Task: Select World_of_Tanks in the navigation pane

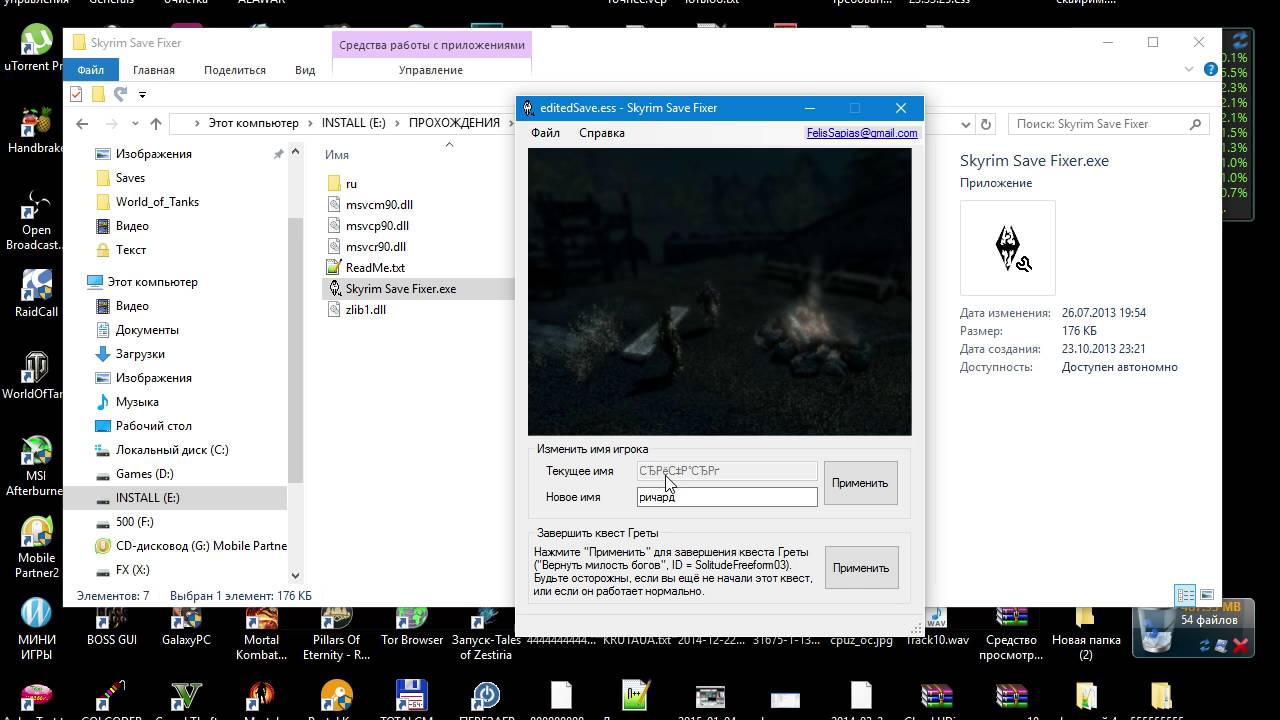Action: (x=157, y=202)
